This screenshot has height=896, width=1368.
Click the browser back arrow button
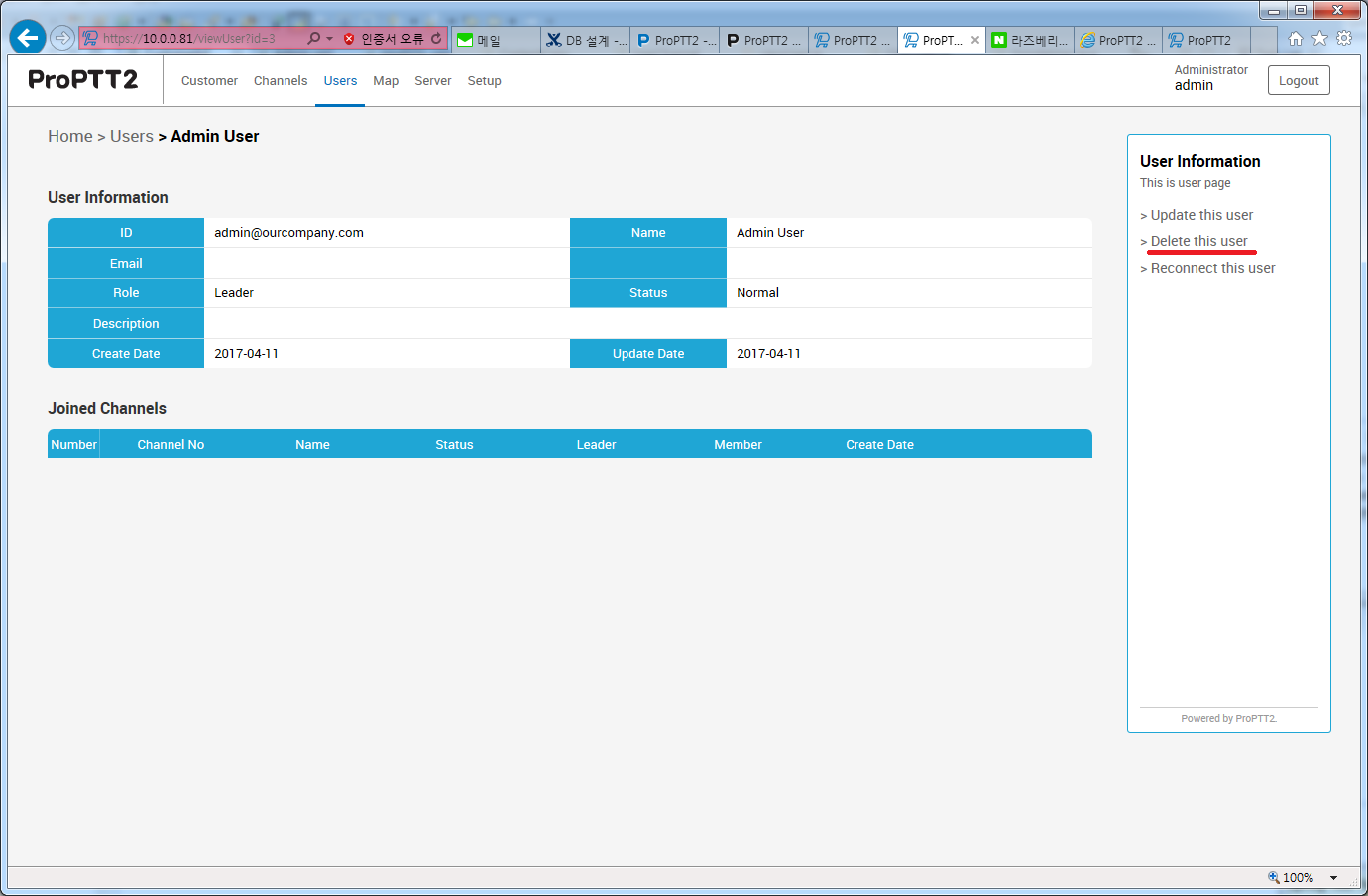[x=28, y=38]
